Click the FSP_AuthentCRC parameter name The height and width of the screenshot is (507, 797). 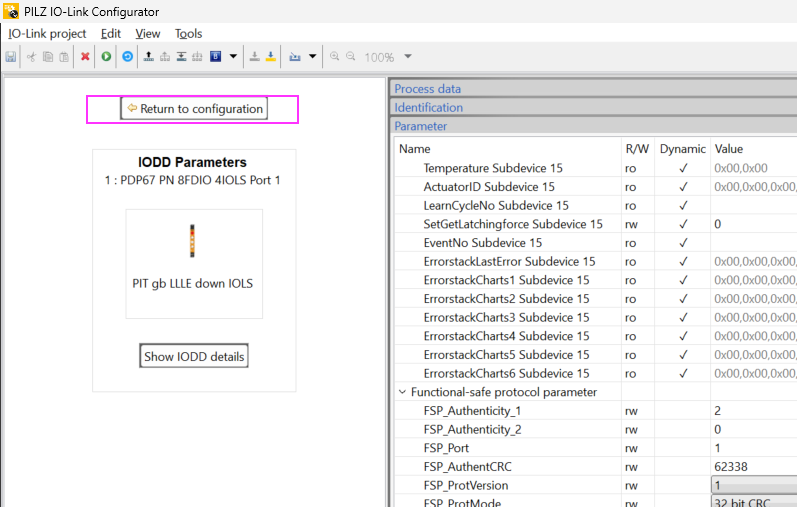point(468,466)
